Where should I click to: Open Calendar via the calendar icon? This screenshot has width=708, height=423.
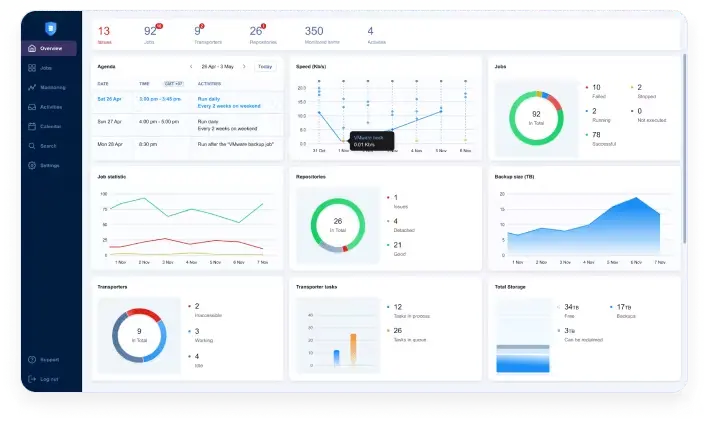pos(32,126)
